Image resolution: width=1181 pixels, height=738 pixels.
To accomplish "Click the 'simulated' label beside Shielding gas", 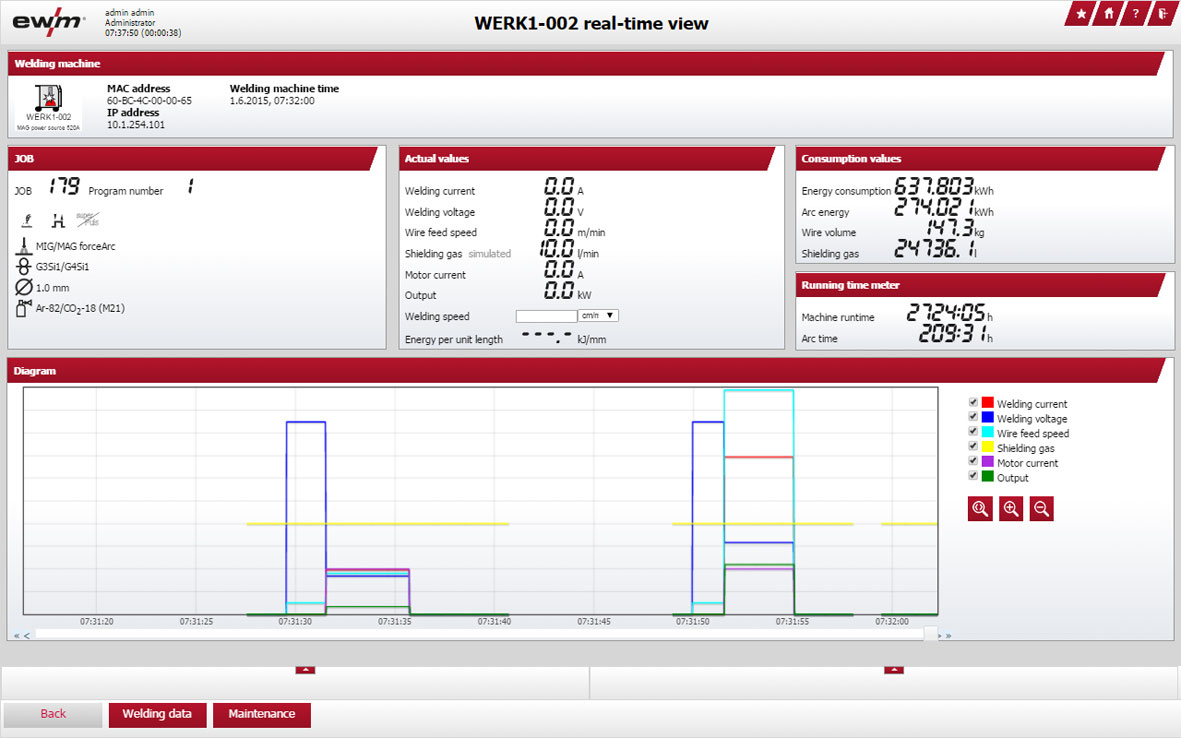I will click(490, 254).
